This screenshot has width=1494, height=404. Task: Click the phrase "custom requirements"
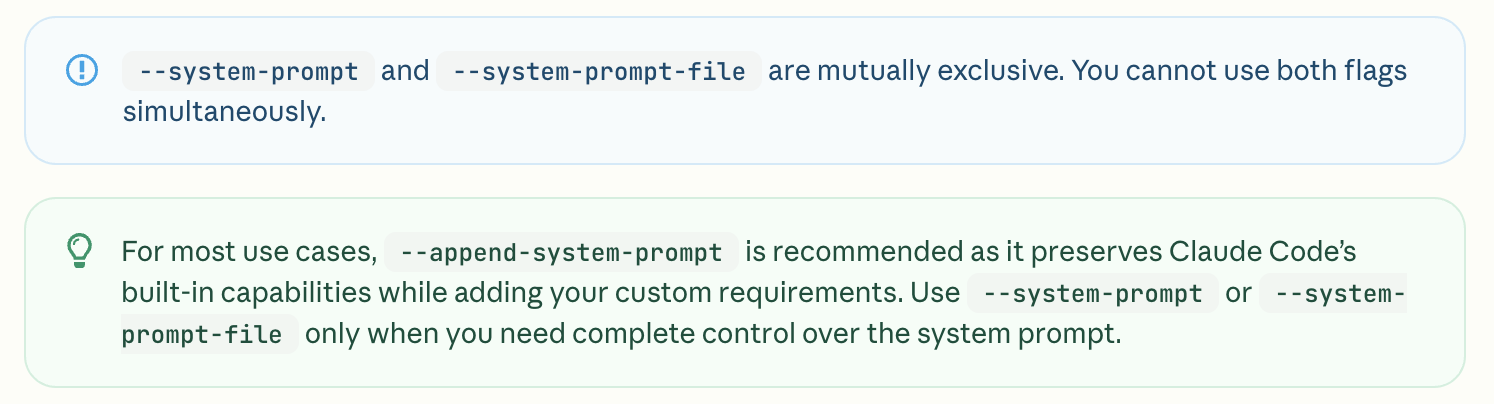click(810, 293)
